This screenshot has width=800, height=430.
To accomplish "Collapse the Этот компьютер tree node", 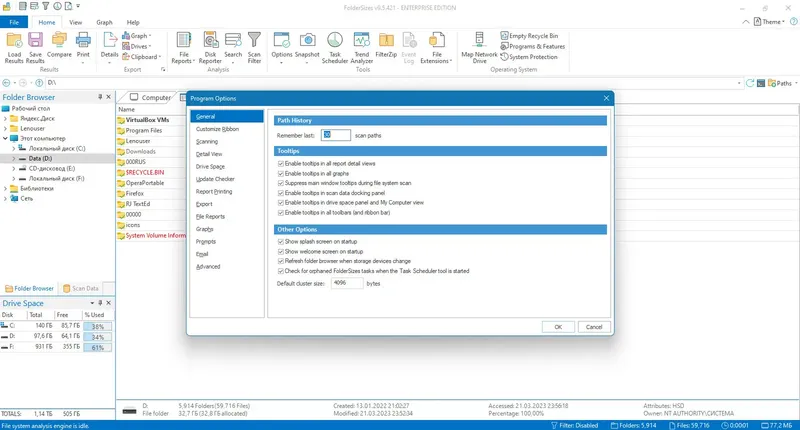I will click(x=6, y=138).
